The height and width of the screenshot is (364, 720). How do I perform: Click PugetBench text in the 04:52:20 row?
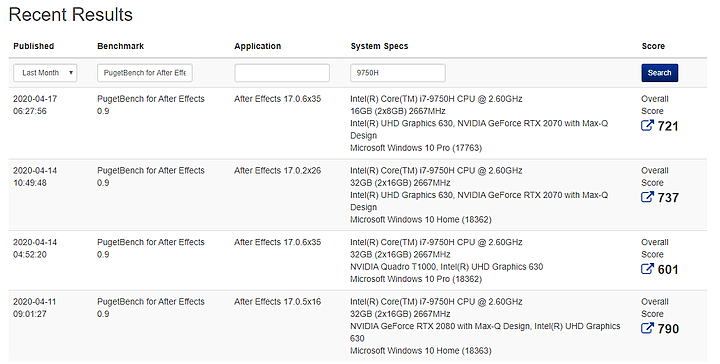[x=151, y=248]
